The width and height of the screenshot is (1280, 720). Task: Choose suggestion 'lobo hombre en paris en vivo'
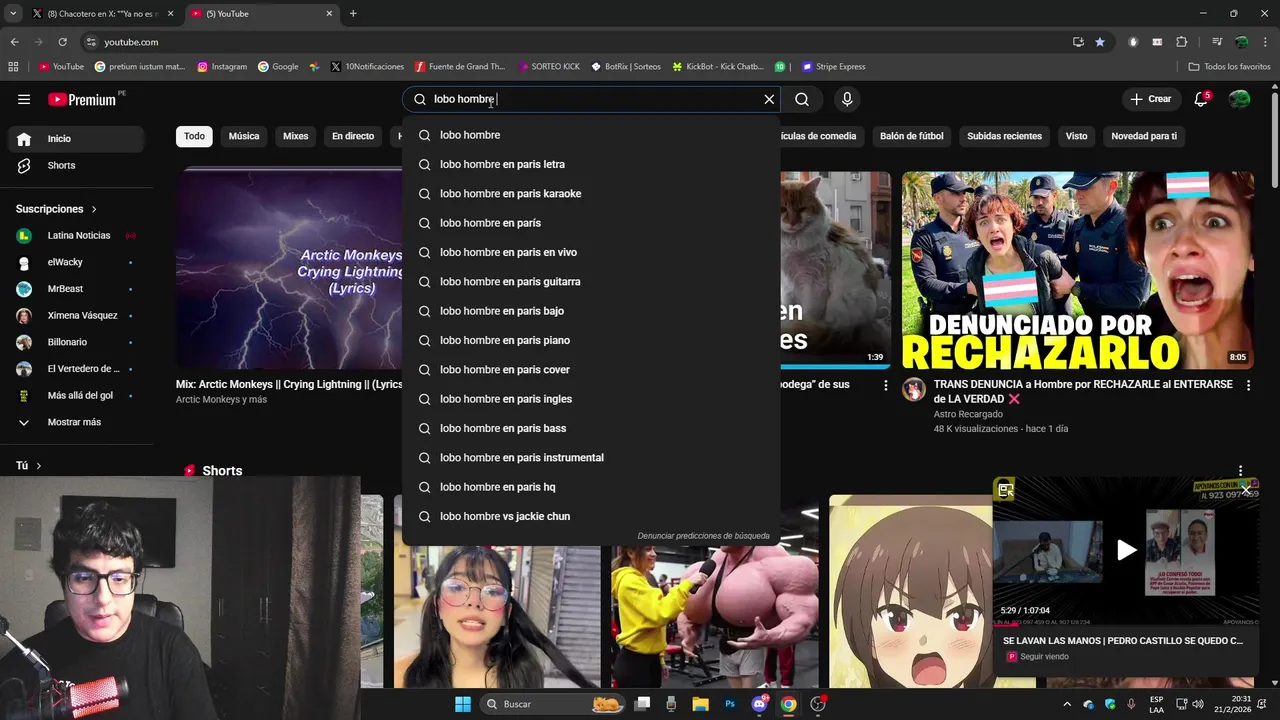[591, 252]
